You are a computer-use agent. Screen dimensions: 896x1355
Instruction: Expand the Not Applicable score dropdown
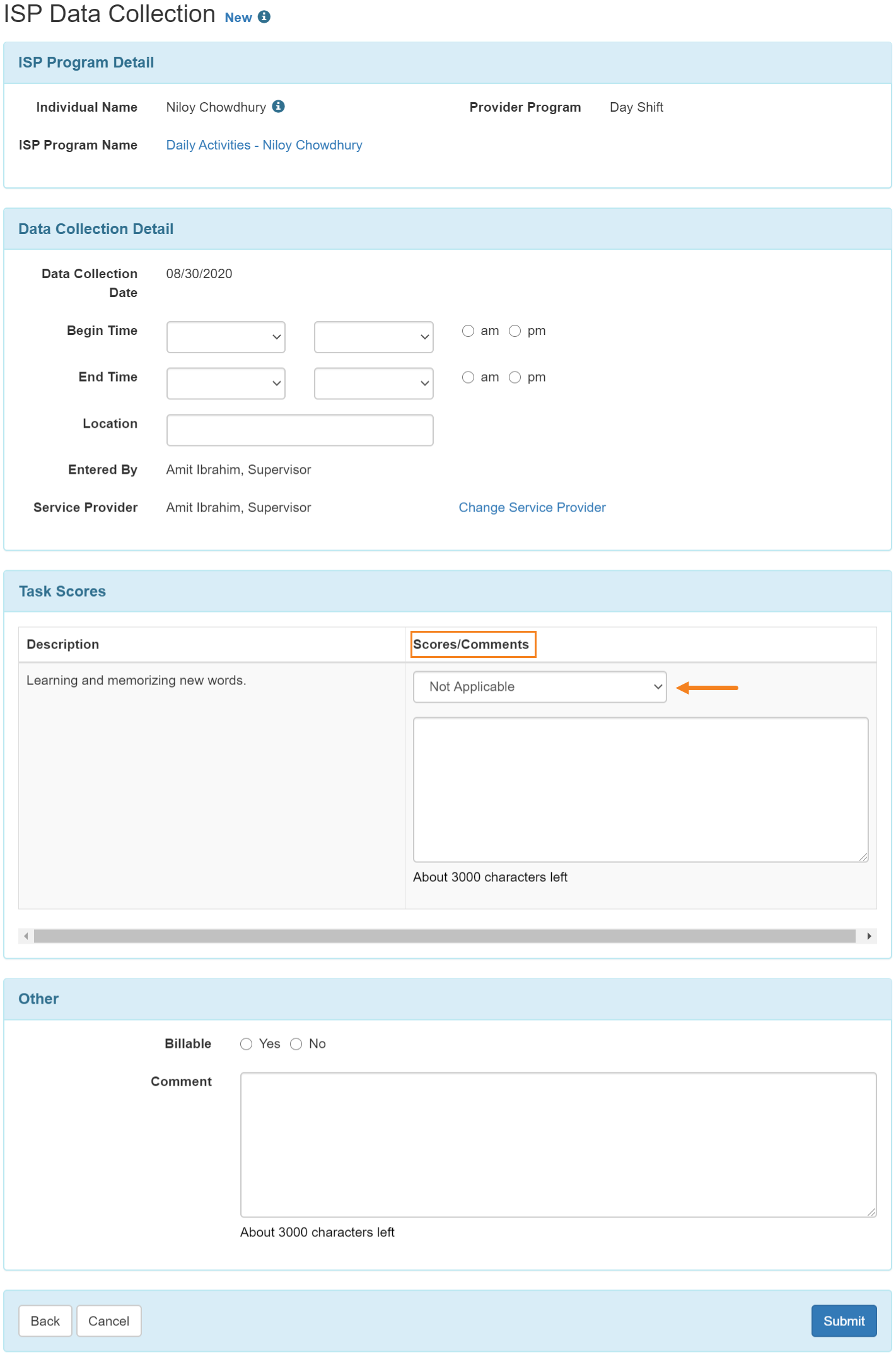point(540,687)
